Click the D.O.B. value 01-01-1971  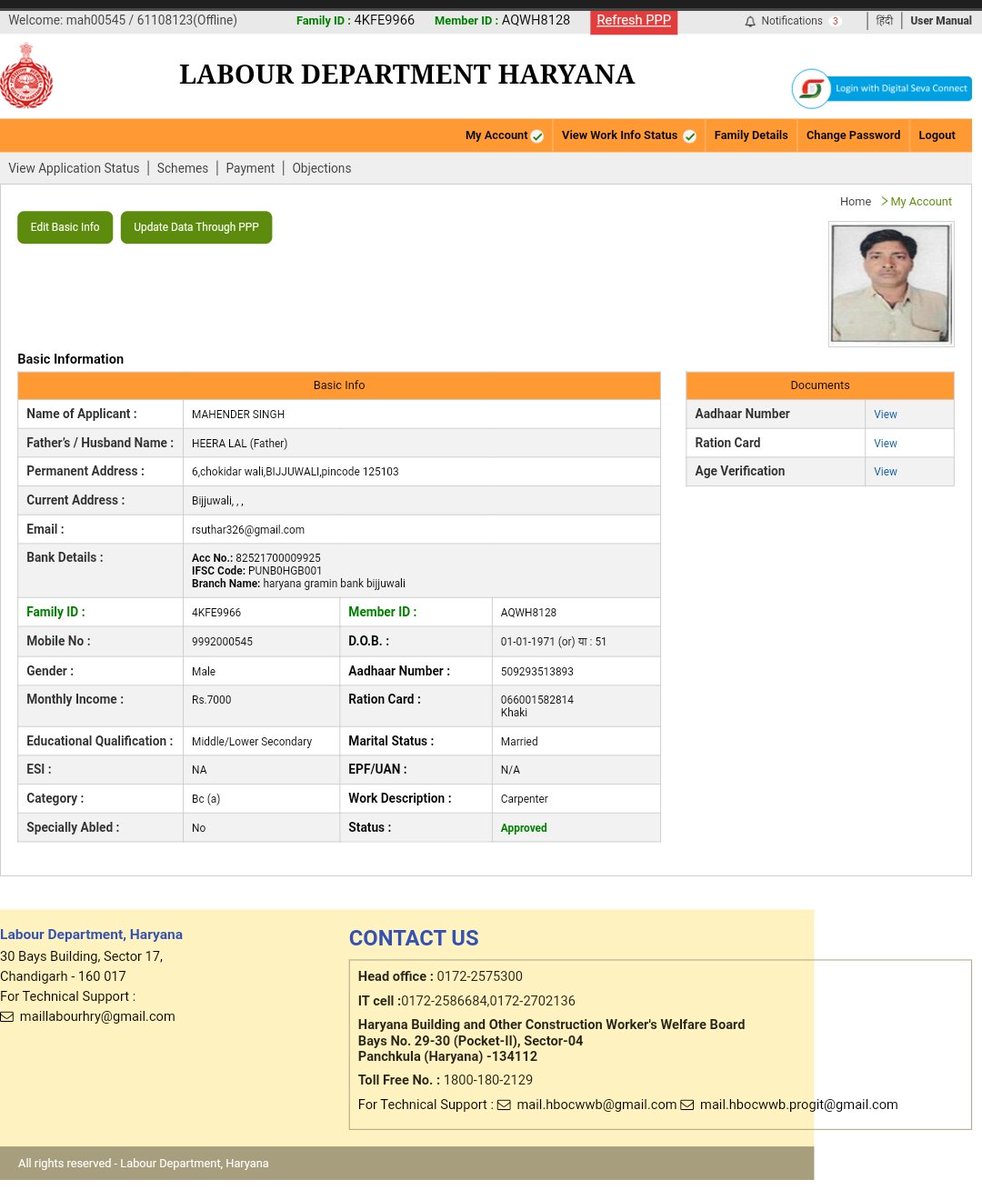pos(527,641)
